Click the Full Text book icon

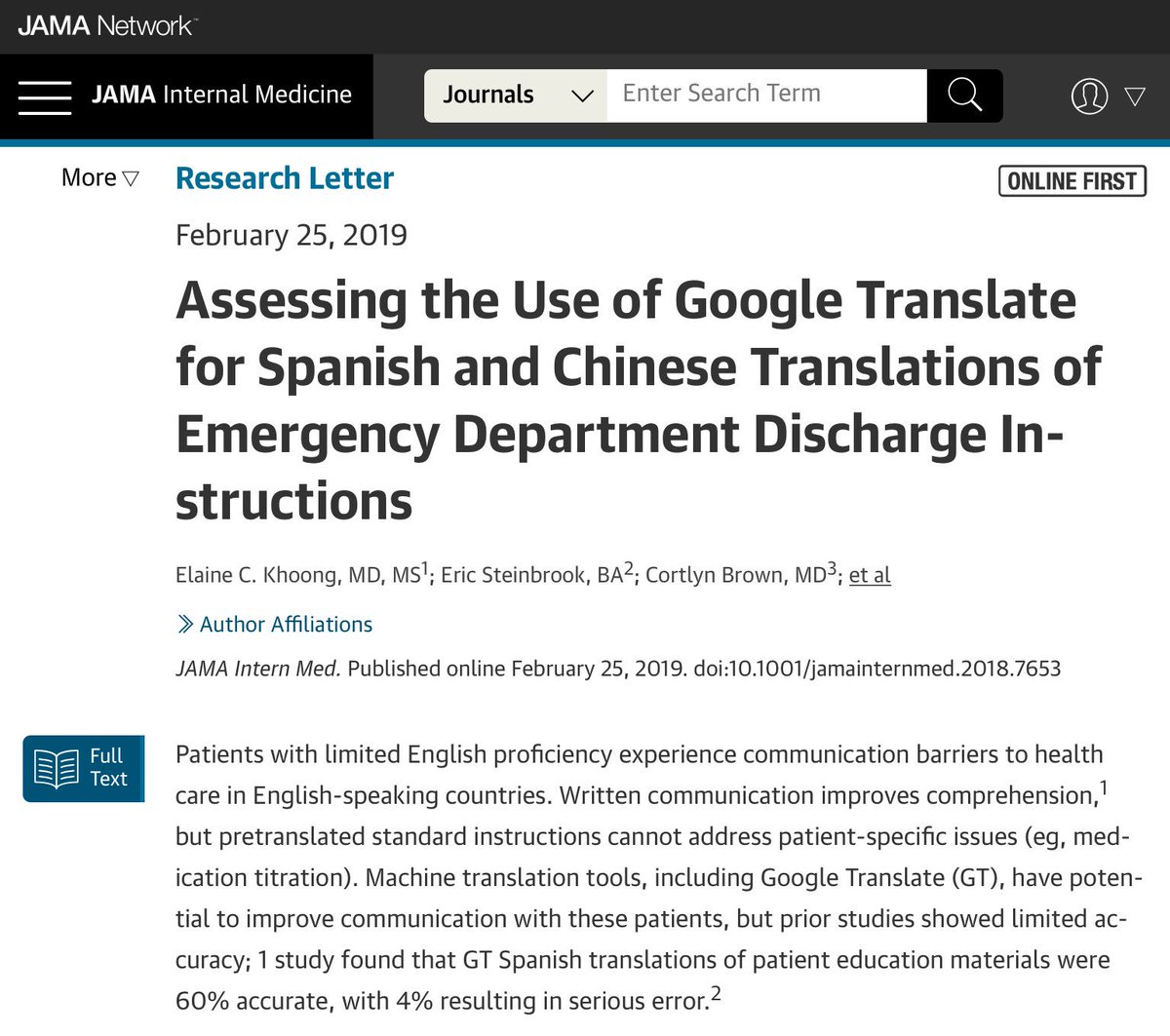[x=57, y=768]
